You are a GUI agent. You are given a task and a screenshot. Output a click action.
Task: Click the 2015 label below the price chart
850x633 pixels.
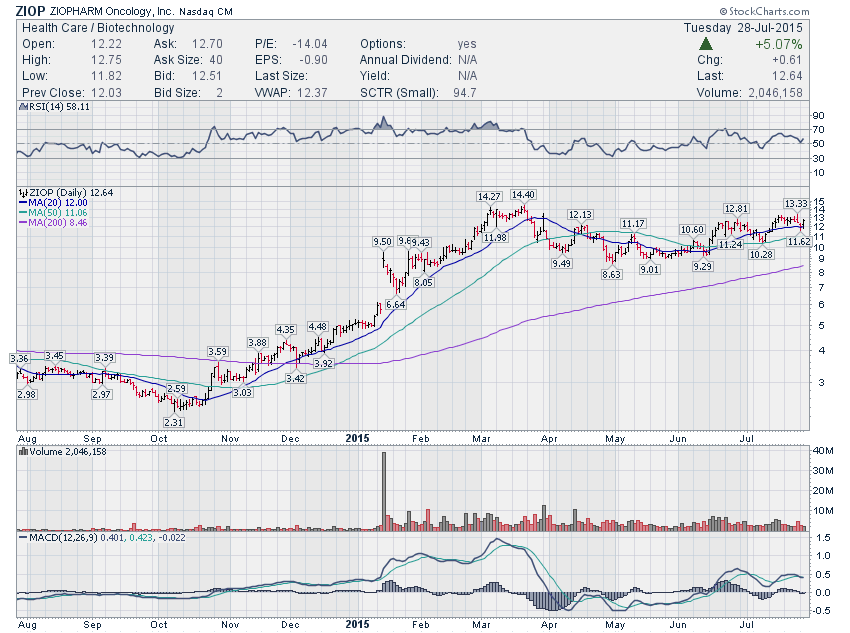(x=357, y=438)
